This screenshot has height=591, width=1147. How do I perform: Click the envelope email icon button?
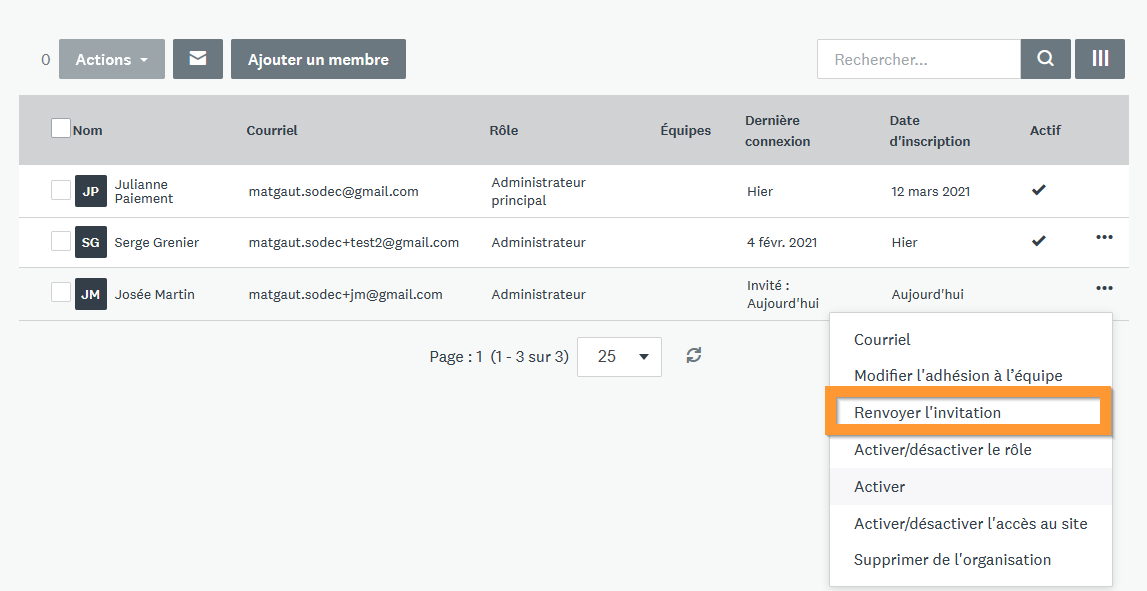pos(198,59)
